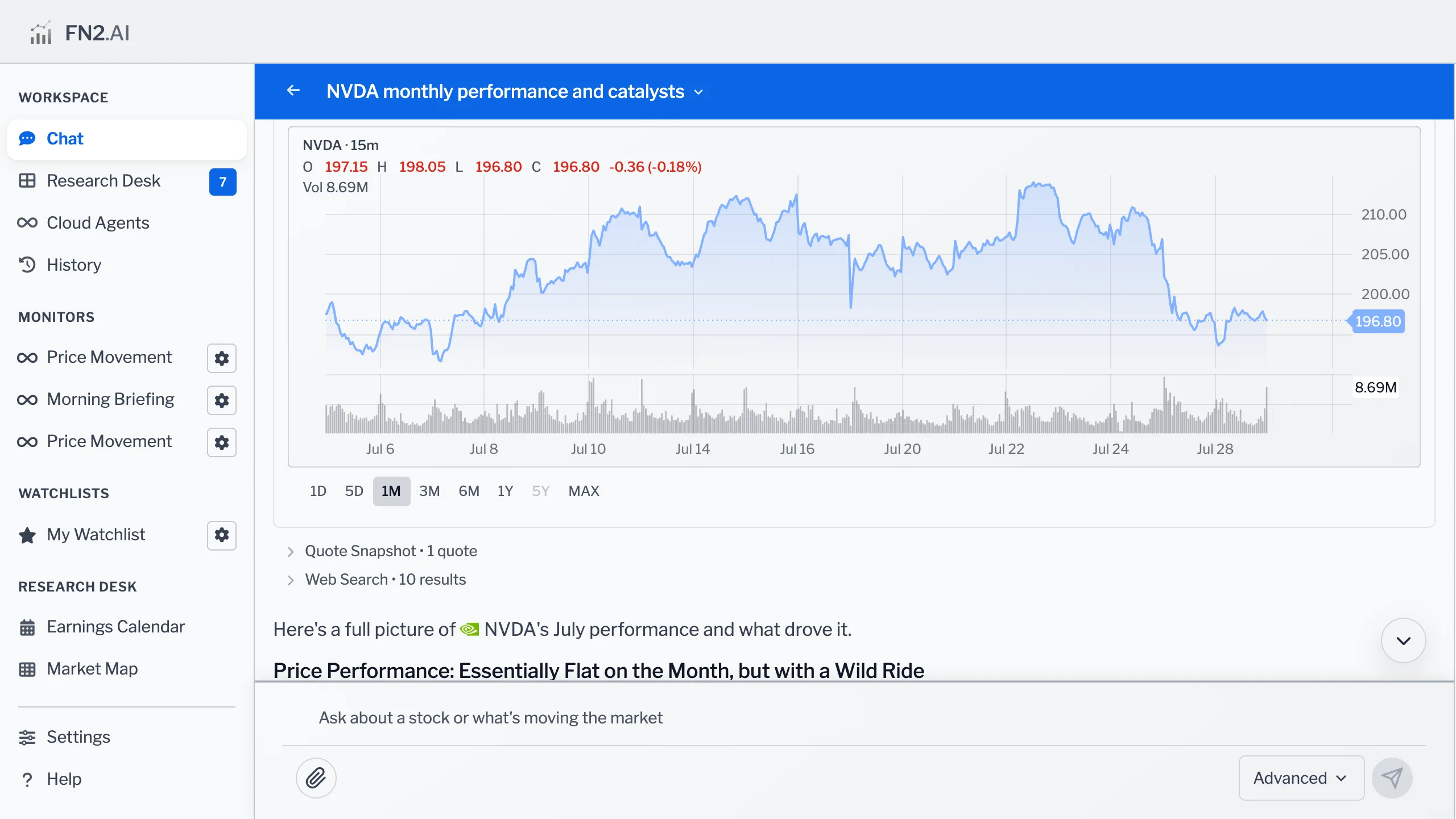Screen dimensions: 1456x819
Task: Click the send message paper plane
Action: pos(1392,778)
